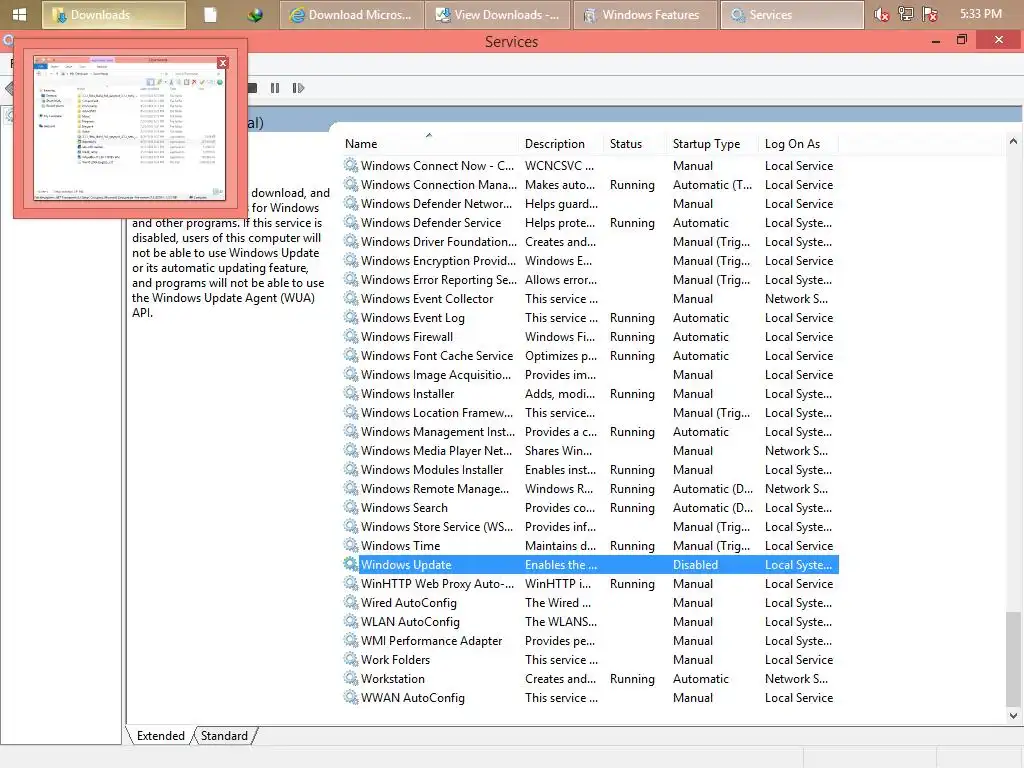
Task: Select the Windows Connect Now service row
Action: pyautogui.click(x=590, y=166)
